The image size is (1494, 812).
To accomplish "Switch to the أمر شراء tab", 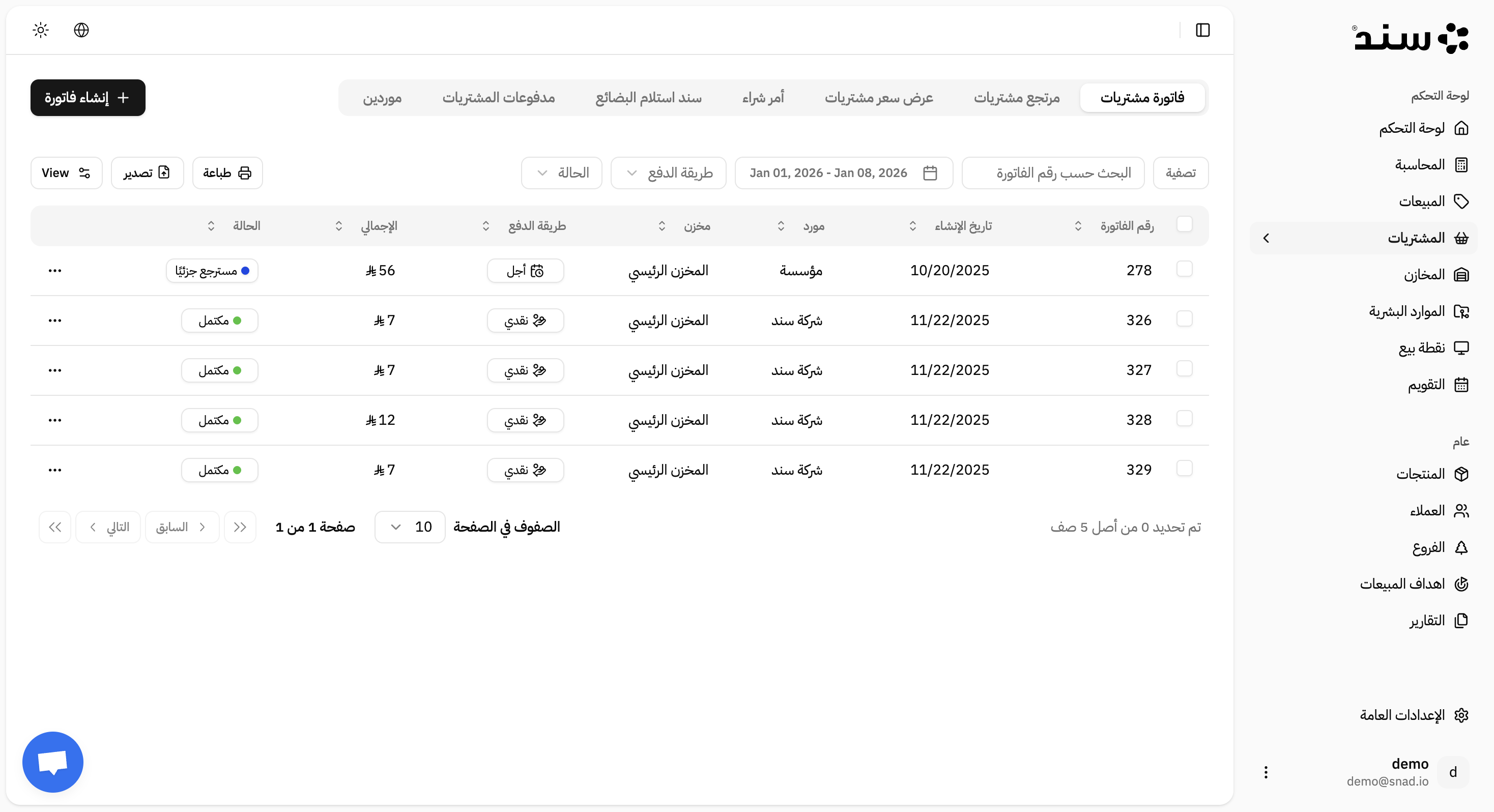I will 763,97.
